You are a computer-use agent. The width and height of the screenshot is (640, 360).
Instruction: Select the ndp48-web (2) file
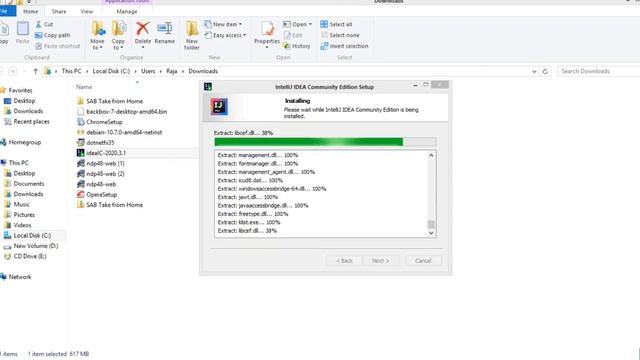tap(101, 174)
